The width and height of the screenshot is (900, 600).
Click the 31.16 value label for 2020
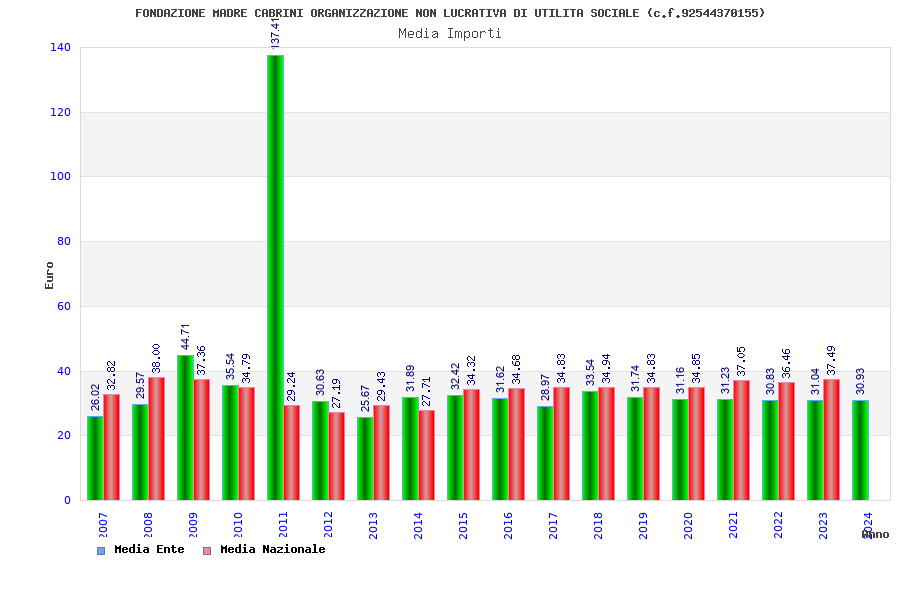(x=680, y=381)
